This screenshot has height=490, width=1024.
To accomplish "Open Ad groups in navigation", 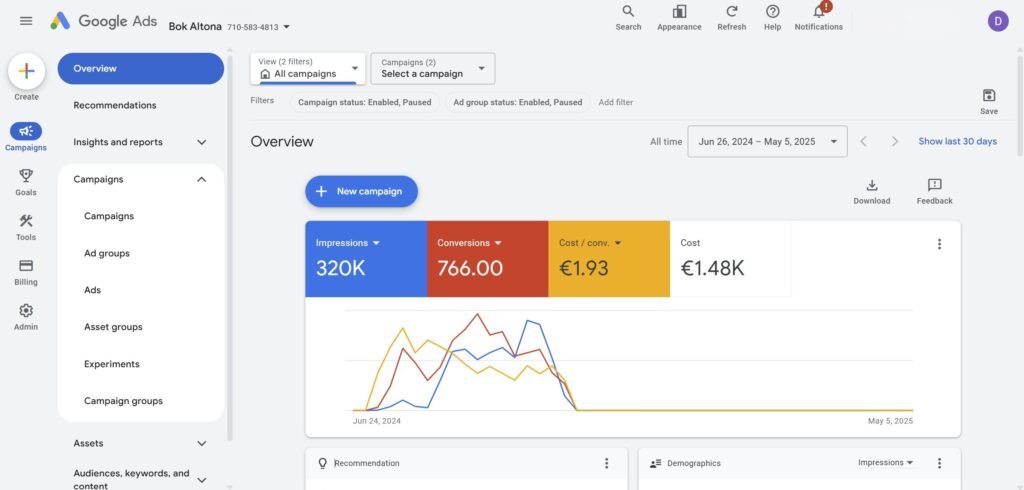I will point(107,253).
